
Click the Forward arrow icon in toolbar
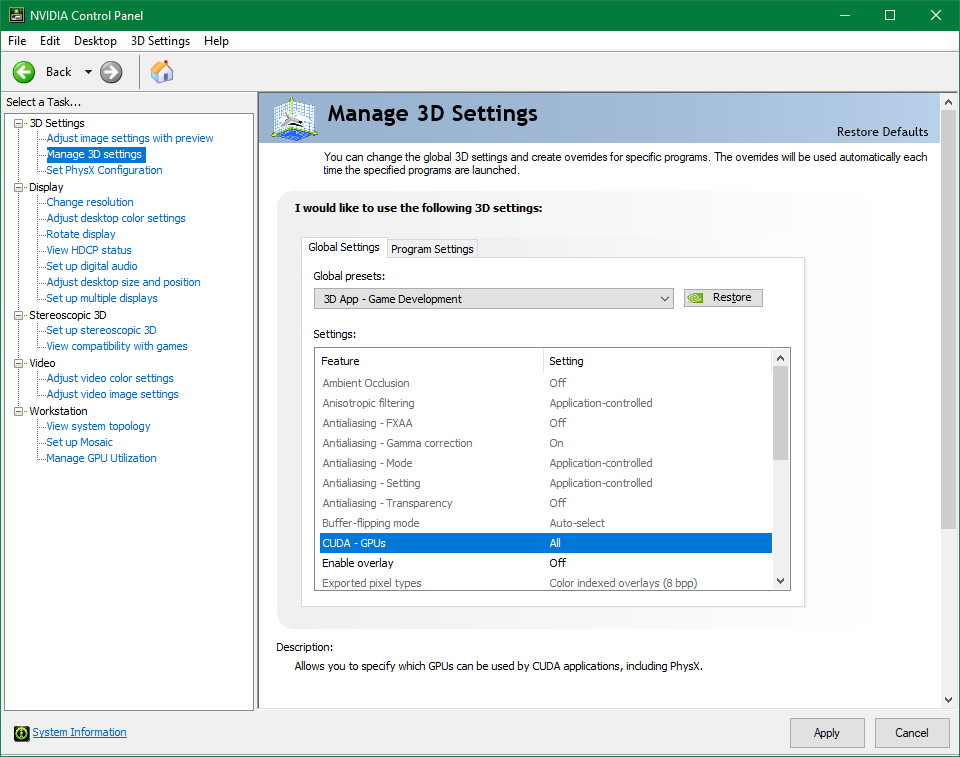(x=111, y=72)
